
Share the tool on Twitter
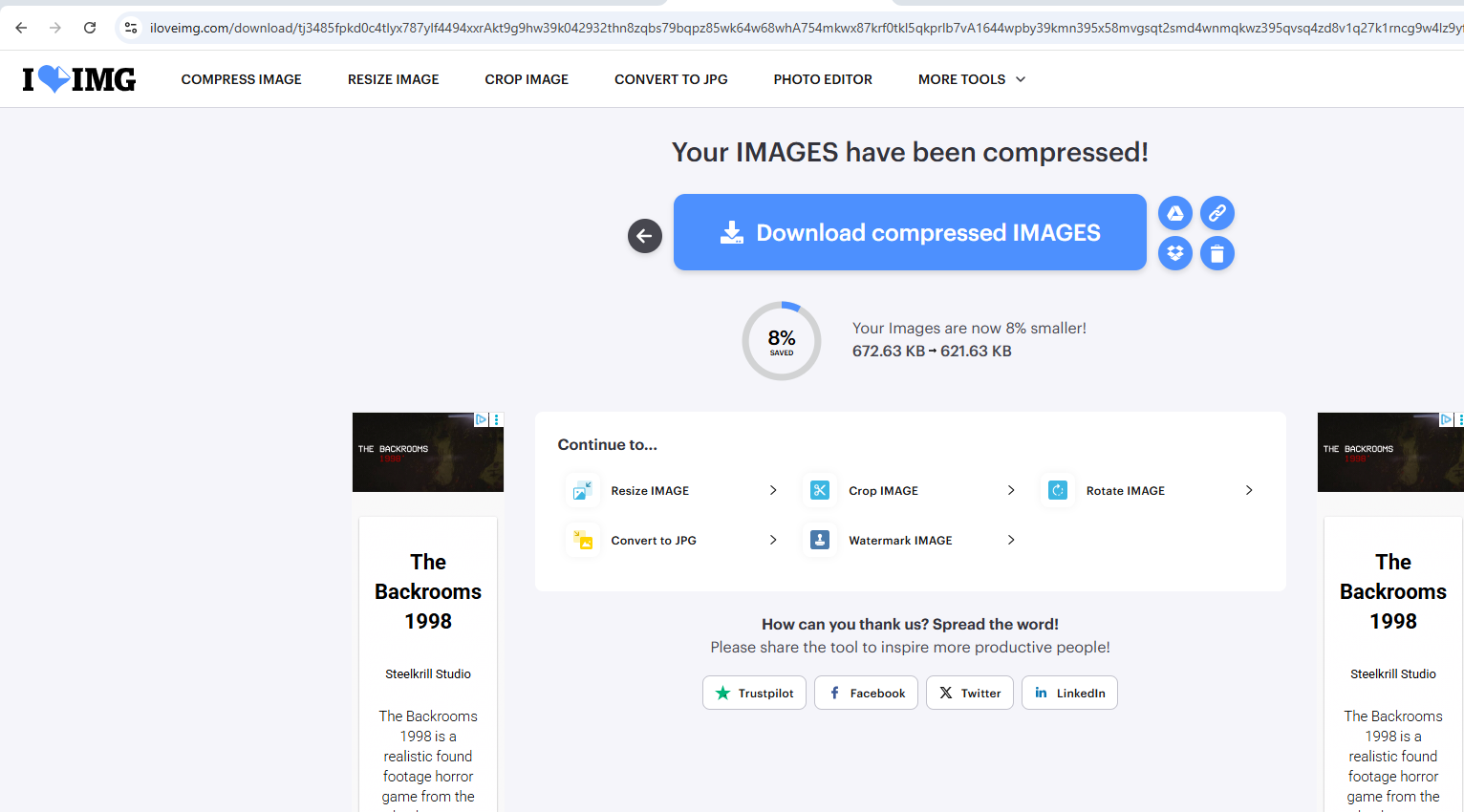[x=969, y=693]
